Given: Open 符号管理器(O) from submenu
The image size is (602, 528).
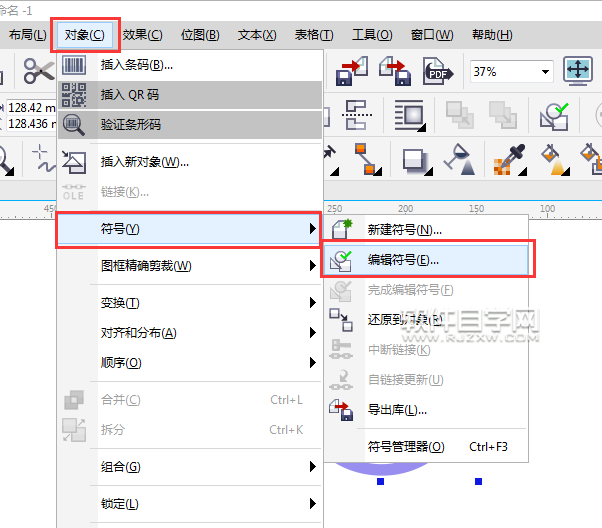Looking at the screenshot, I should tap(426, 447).
